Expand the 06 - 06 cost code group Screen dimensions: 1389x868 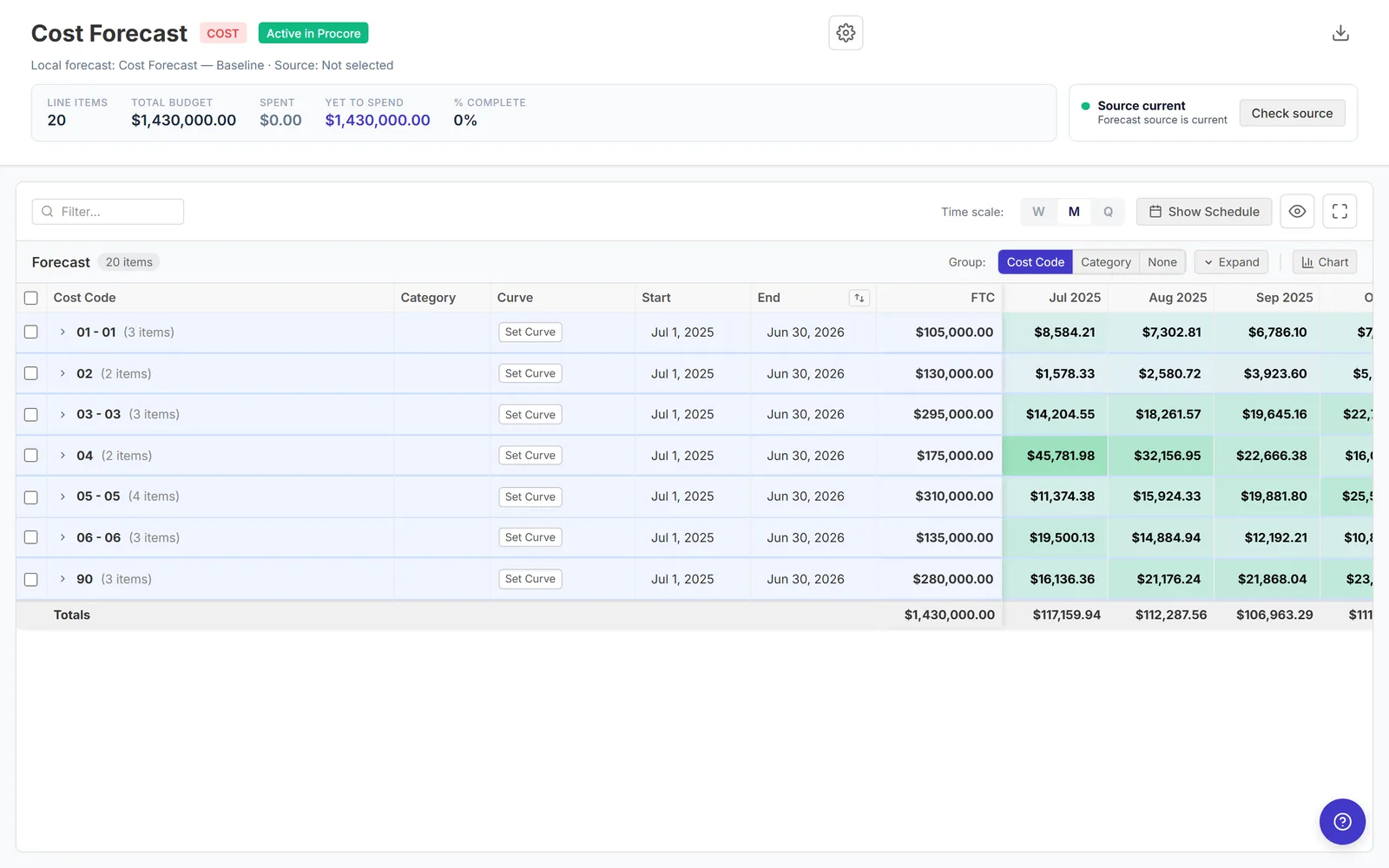coord(63,537)
